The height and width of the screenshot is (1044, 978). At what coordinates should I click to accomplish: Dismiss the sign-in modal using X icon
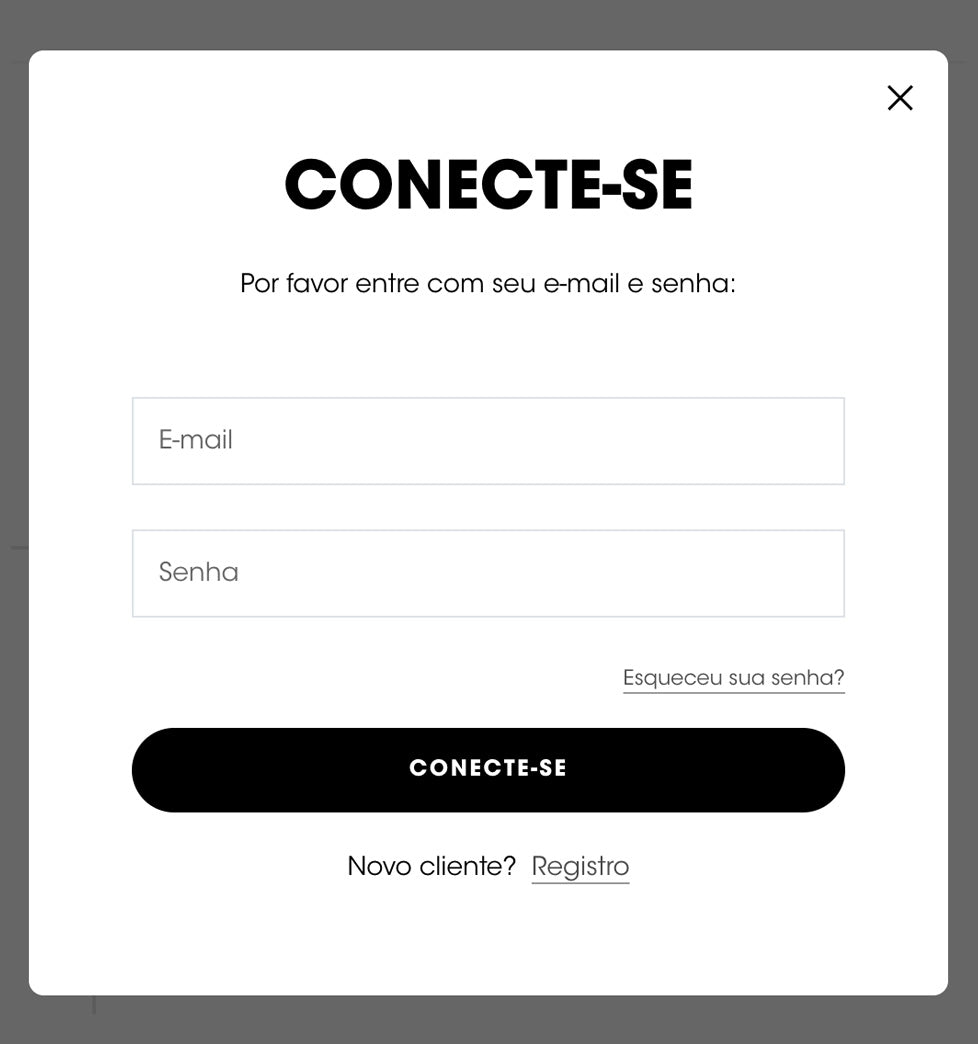coord(900,98)
